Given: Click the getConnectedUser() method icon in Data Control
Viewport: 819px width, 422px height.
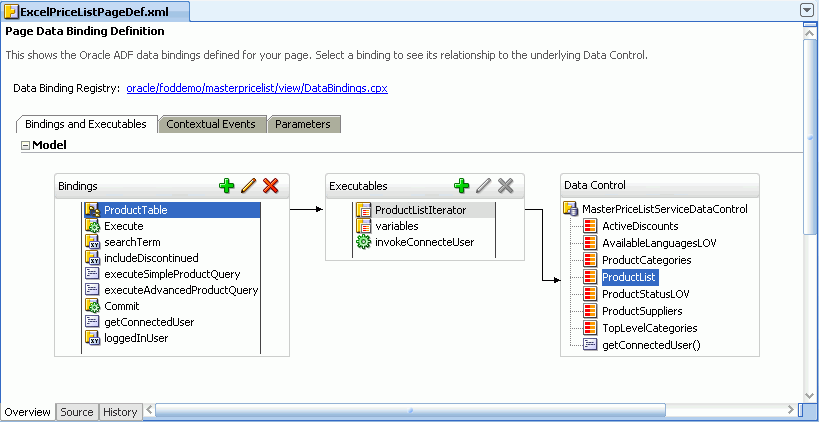Looking at the screenshot, I should click(590, 345).
